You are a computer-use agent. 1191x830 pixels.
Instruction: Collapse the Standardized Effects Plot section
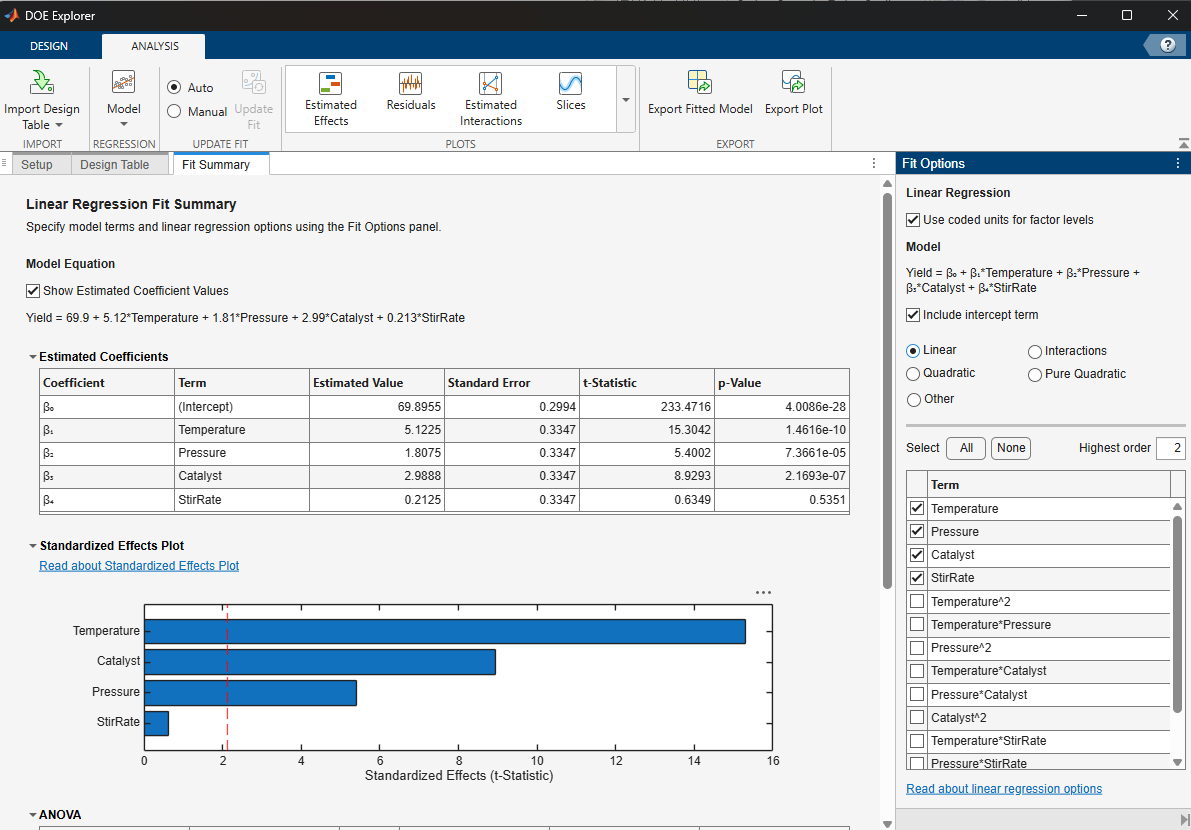(x=33, y=546)
